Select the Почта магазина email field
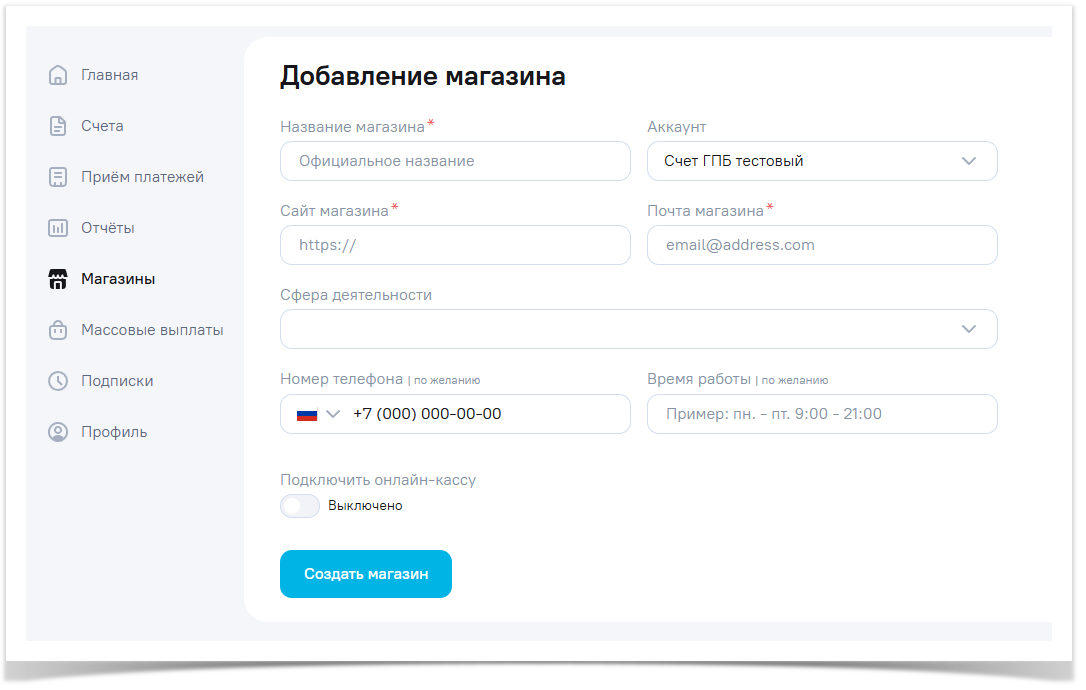This screenshot has width=1086, height=690. click(821, 245)
